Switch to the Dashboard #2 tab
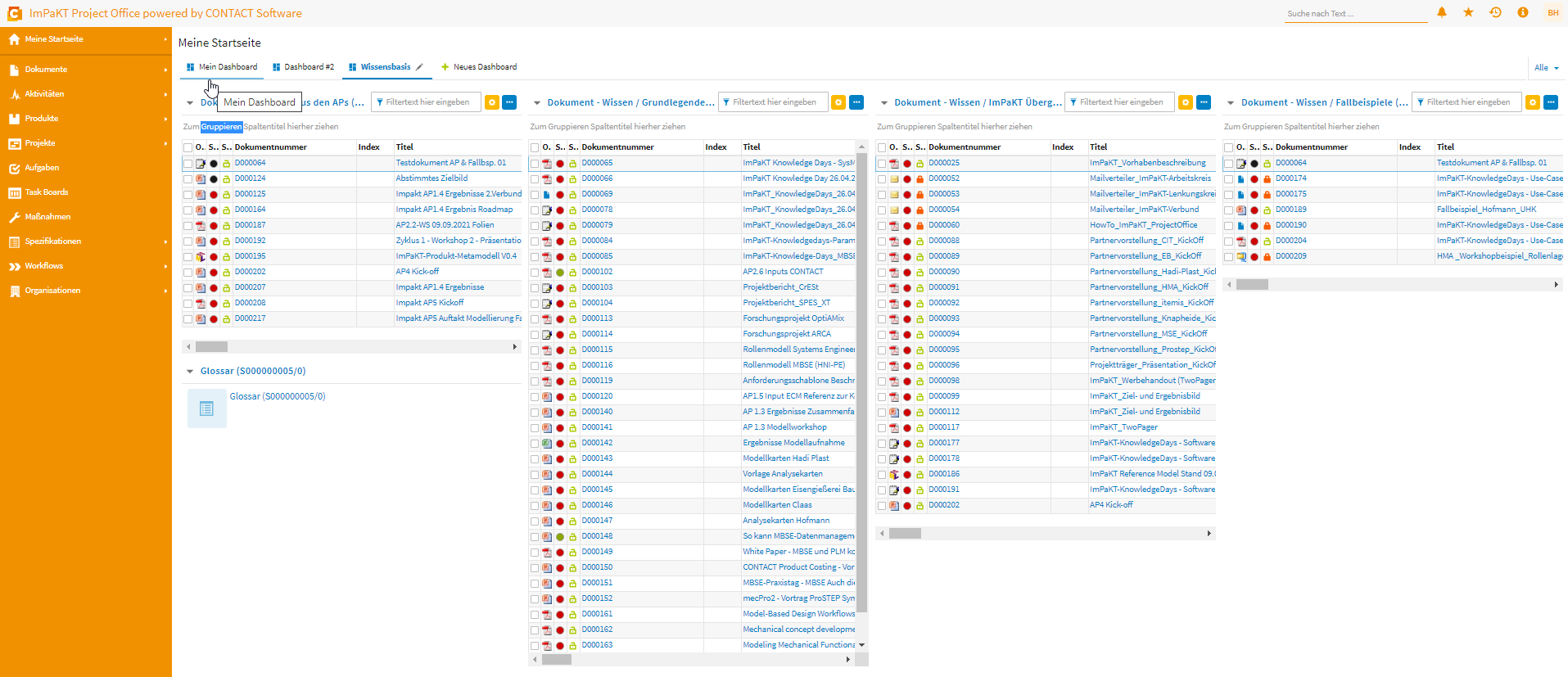 coord(303,67)
